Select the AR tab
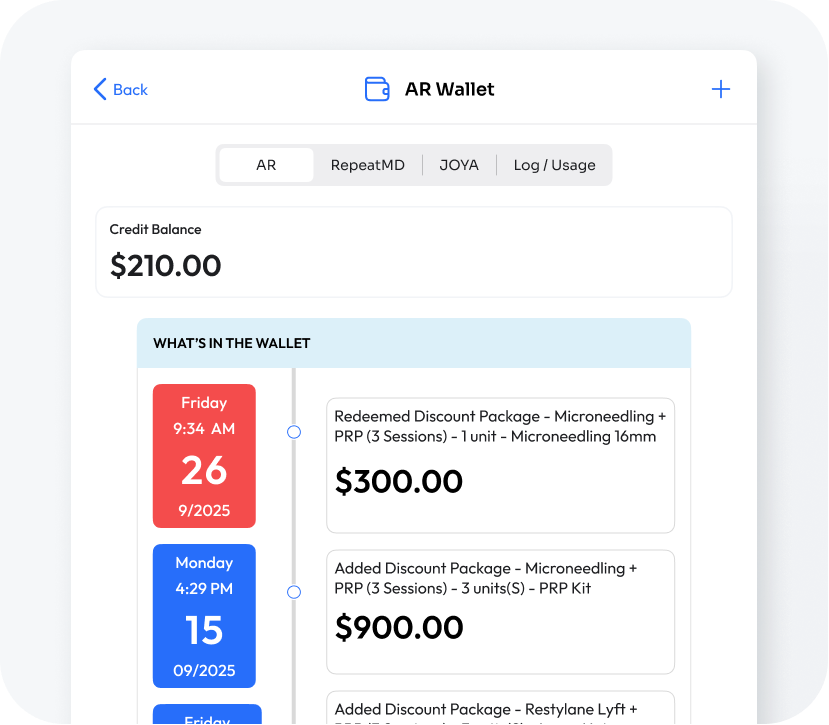This screenshot has height=725, width=829. [266, 165]
